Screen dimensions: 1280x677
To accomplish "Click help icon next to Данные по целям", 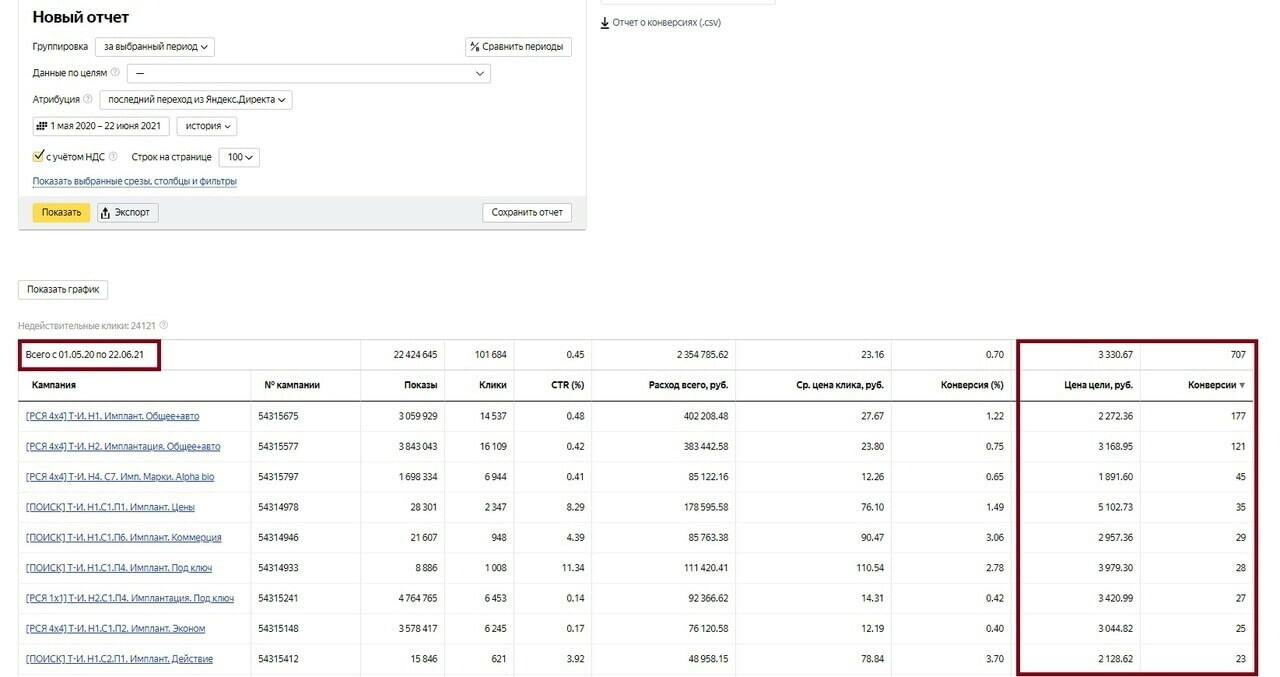I will [115, 73].
